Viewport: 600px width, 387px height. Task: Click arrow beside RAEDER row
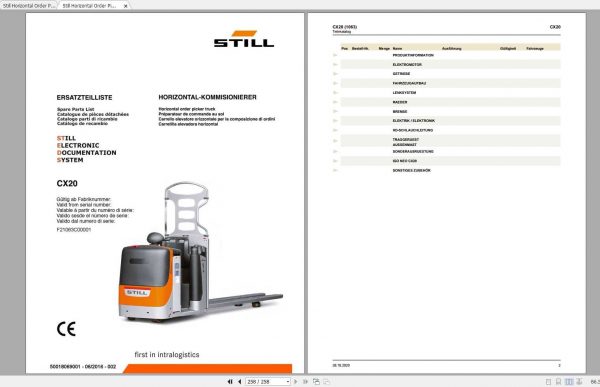tap(335, 102)
